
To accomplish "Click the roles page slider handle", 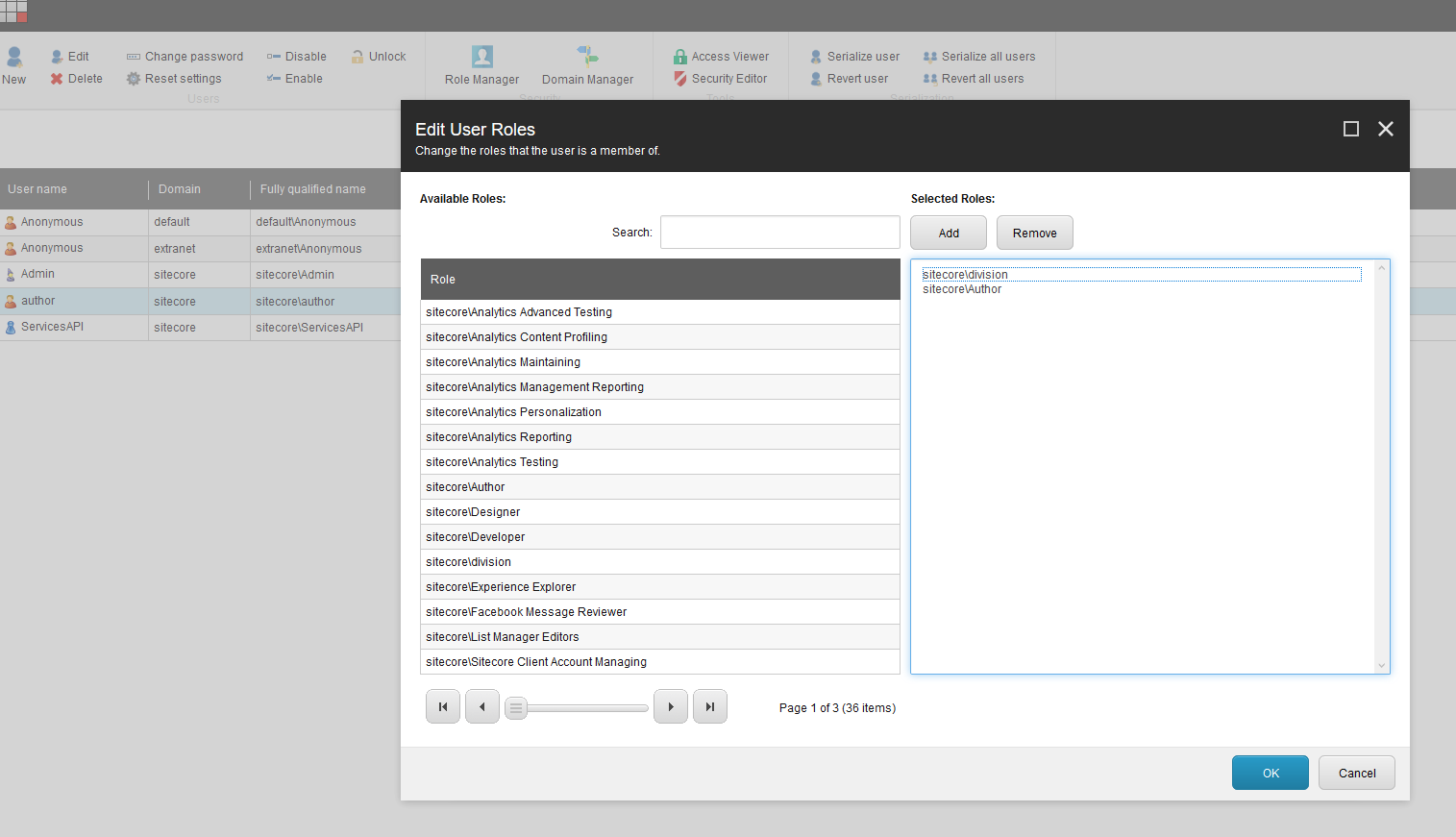I will [516, 708].
